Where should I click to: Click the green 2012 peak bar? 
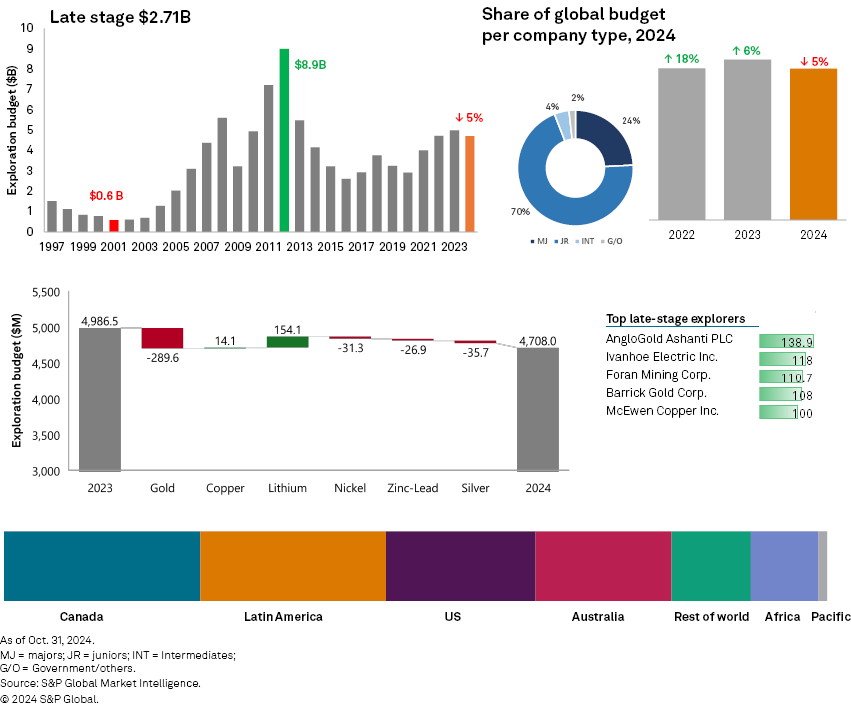284,140
